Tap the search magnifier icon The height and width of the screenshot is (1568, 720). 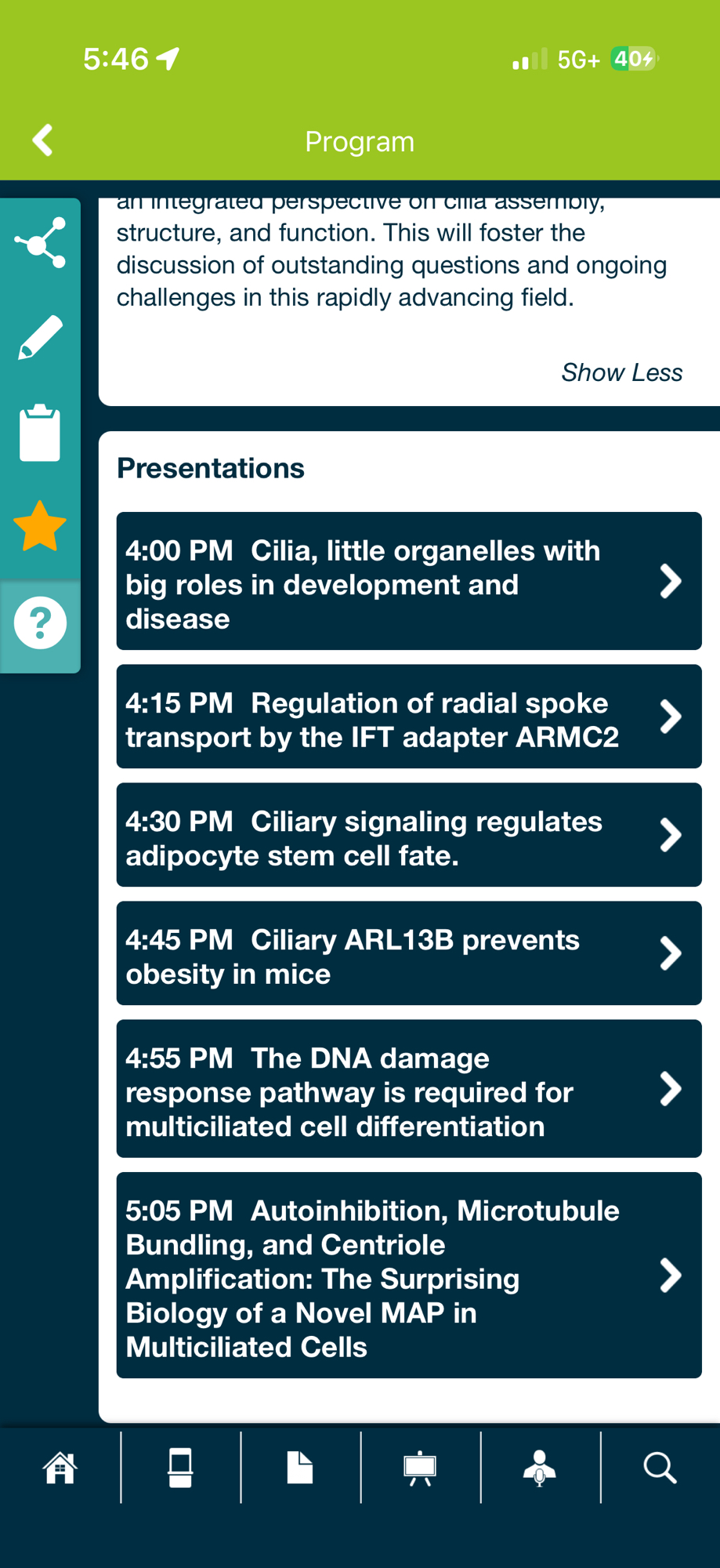coord(660,1468)
